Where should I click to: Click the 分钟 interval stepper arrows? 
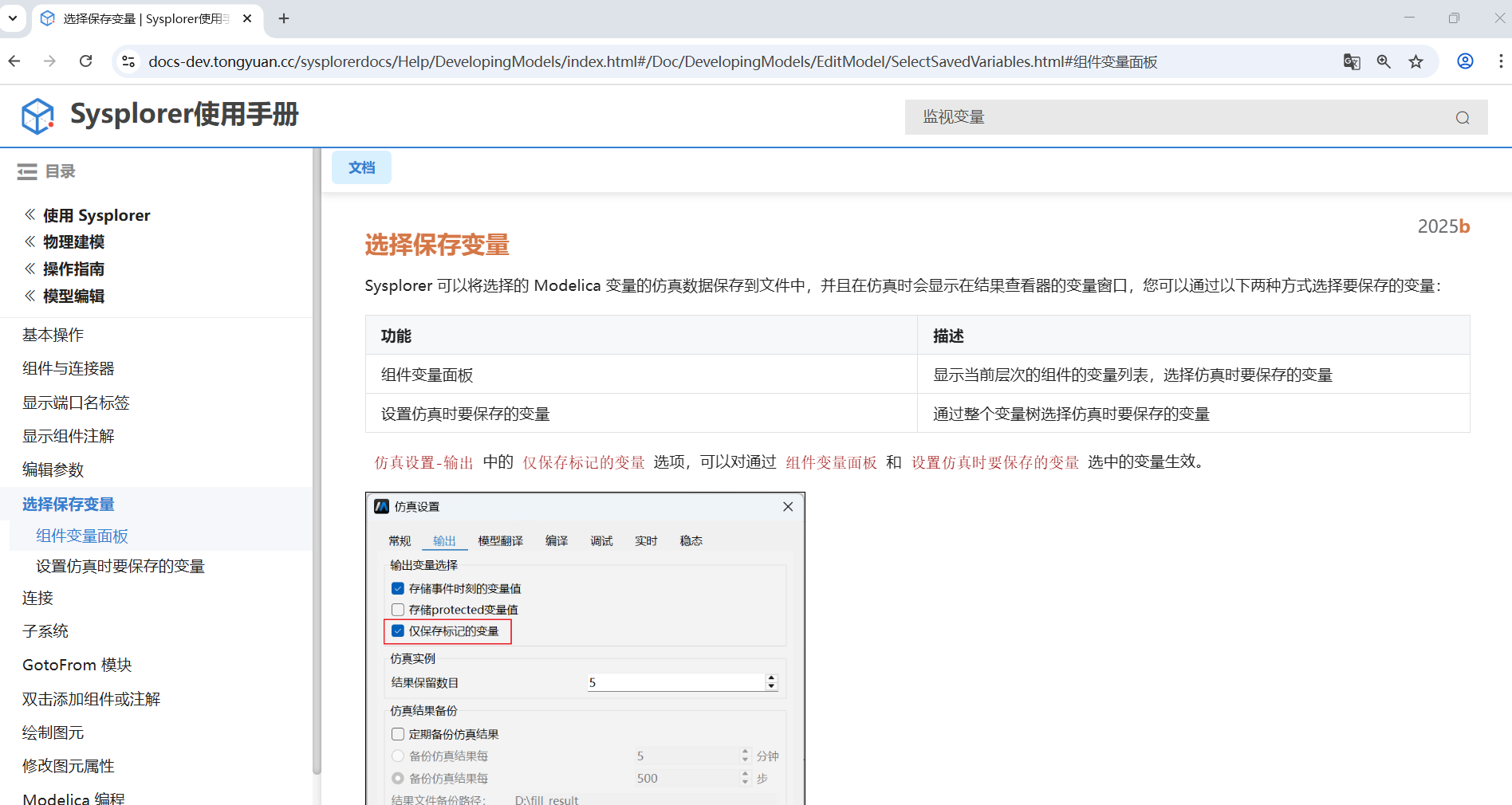746,756
